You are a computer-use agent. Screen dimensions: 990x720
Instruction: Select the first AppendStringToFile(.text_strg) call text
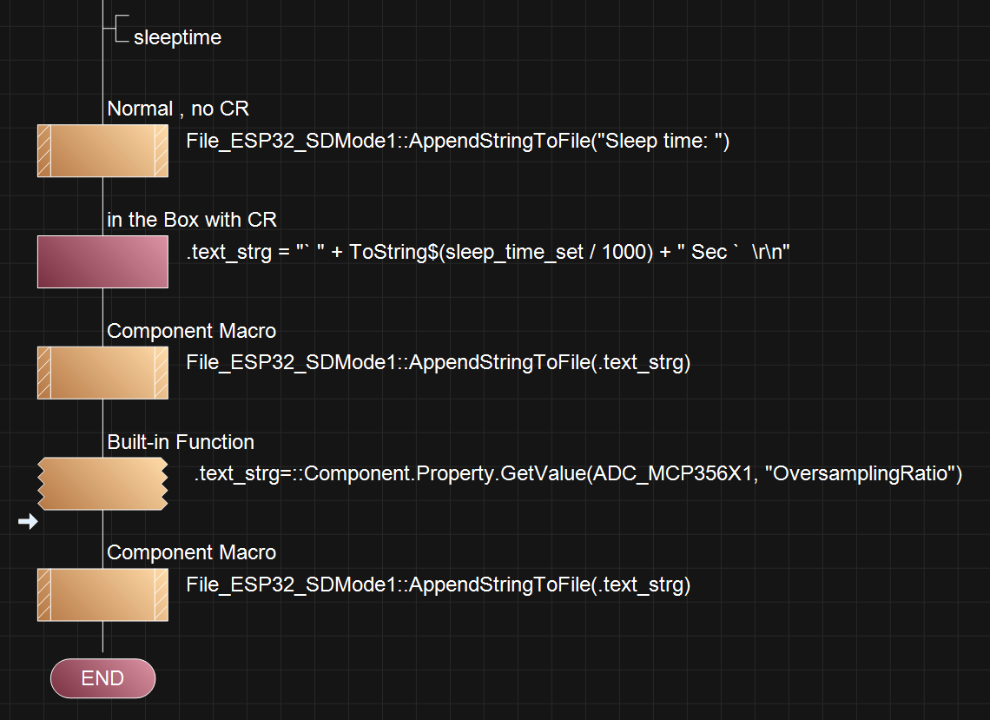click(438, 363)
